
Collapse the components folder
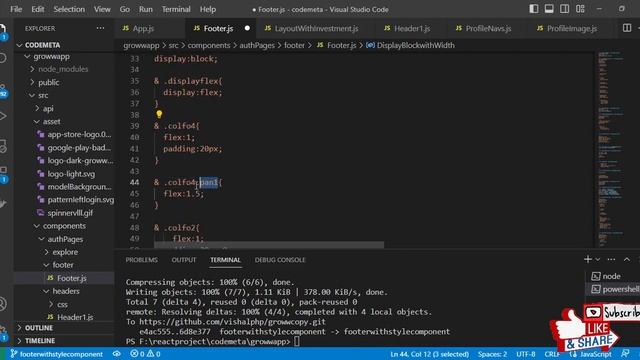(x=64, y=226)
